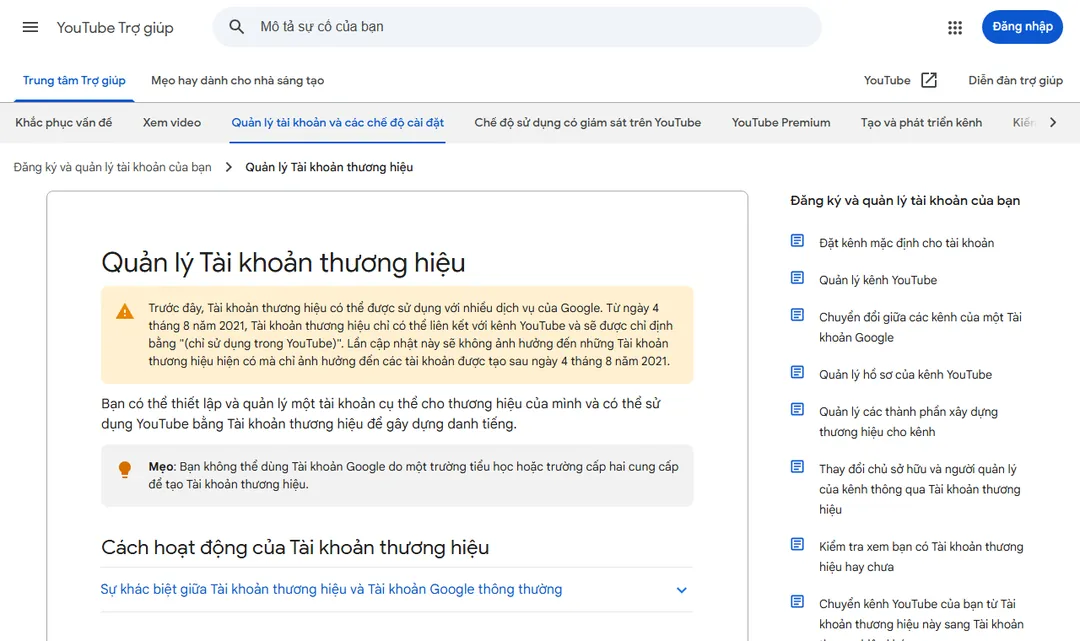This screenshot has height=641, width=1080.
Task: Click article icon for Quản lý kênh YouTube
Action: click(797, 278)
